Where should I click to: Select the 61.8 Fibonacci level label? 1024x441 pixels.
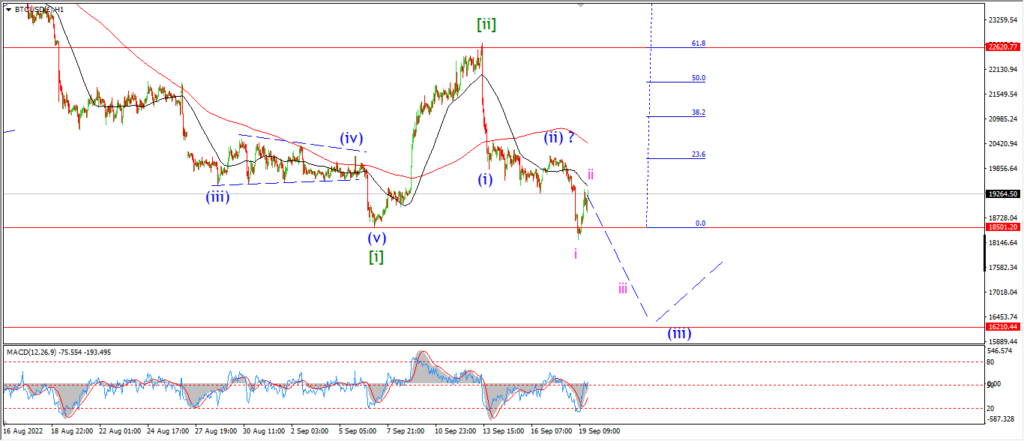pyautogui.click(x=698, y=43)
